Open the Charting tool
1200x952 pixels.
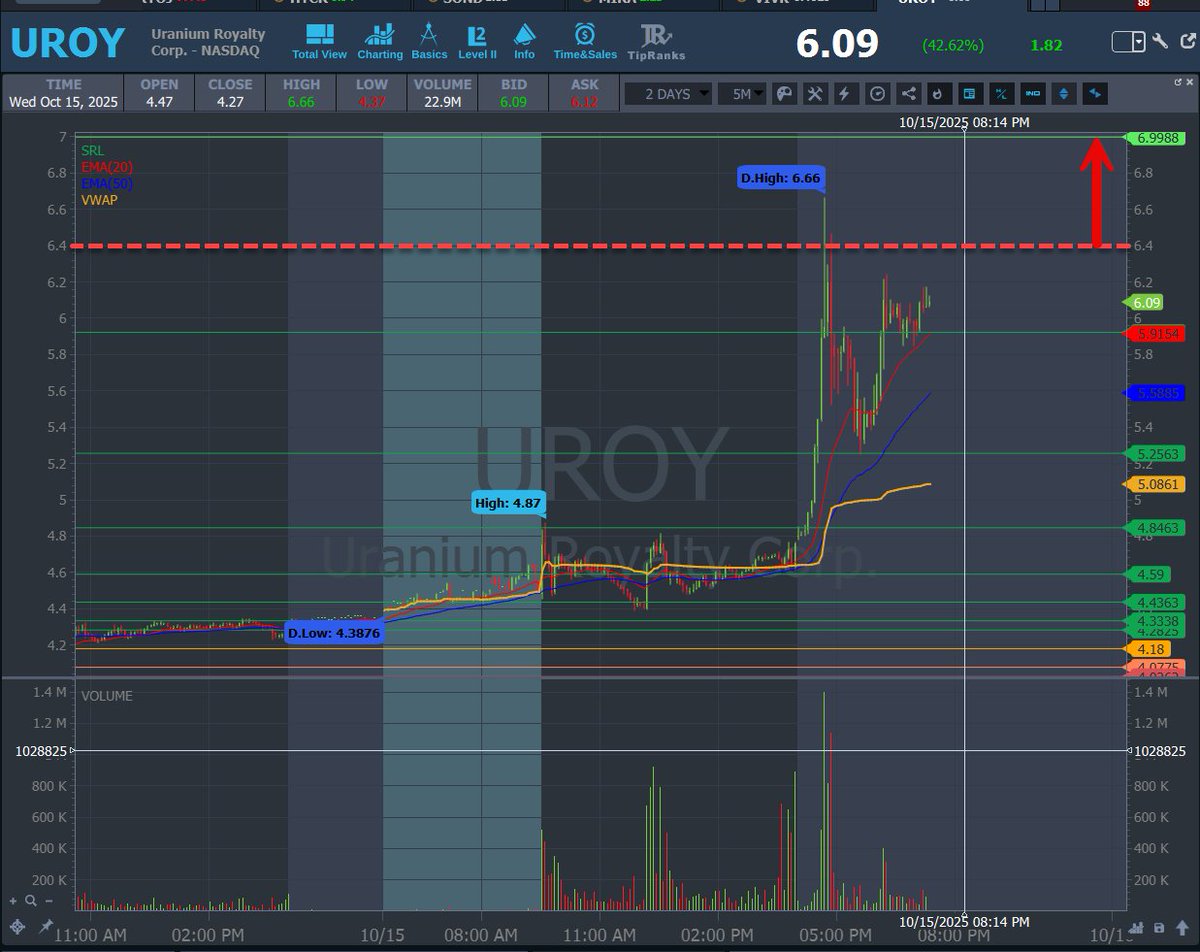pyautogui.click(x=380, y=42)
